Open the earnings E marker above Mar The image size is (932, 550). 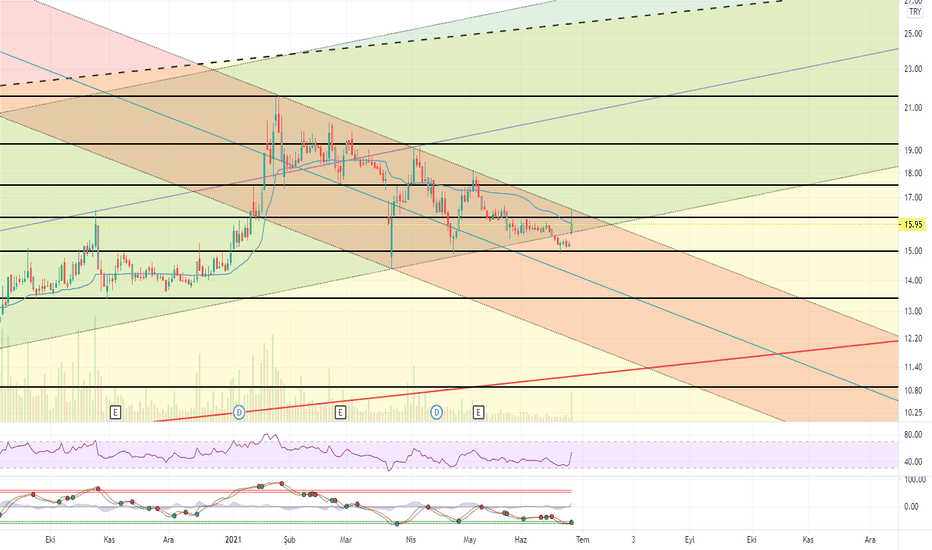tap(340, 411)
